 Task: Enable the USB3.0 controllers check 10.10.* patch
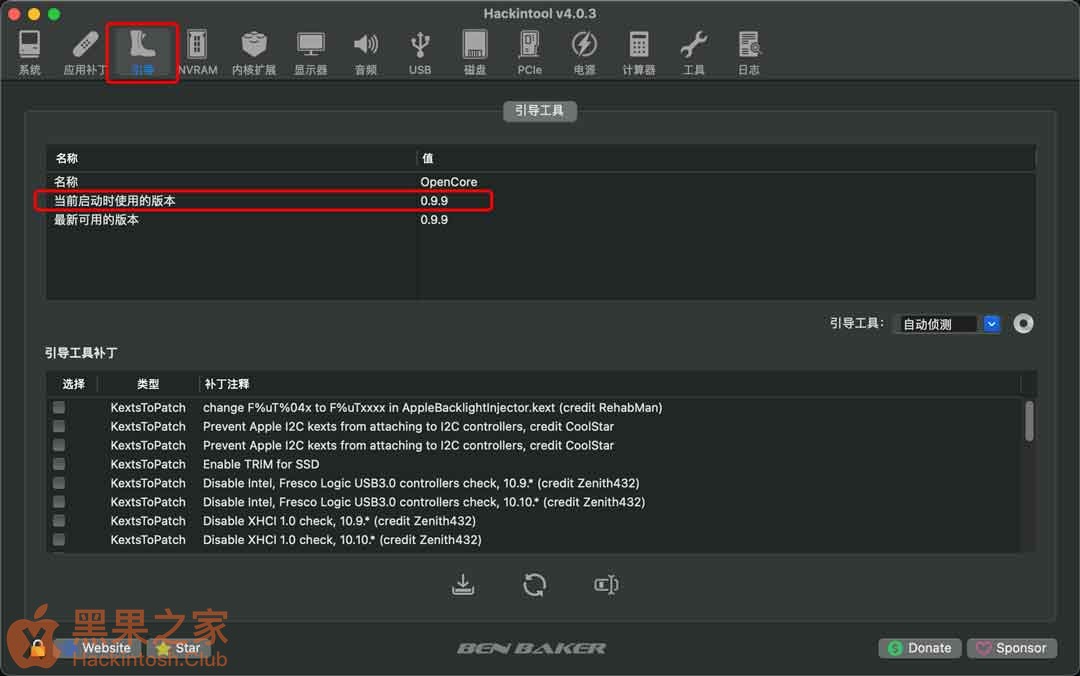tap(59, 502)
